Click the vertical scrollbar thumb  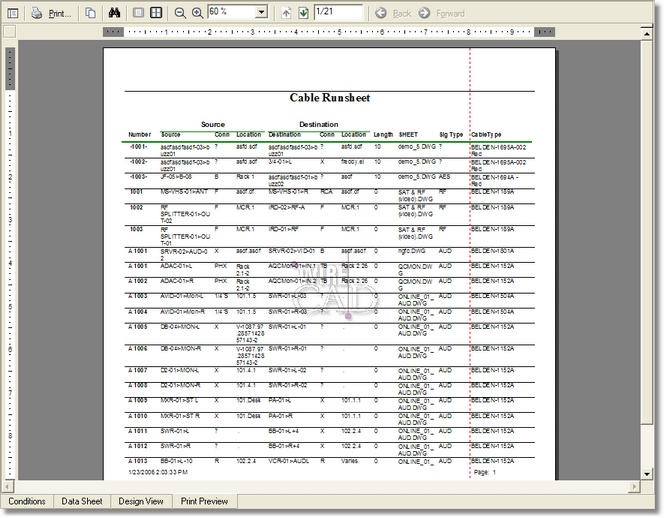click(646, 231)
